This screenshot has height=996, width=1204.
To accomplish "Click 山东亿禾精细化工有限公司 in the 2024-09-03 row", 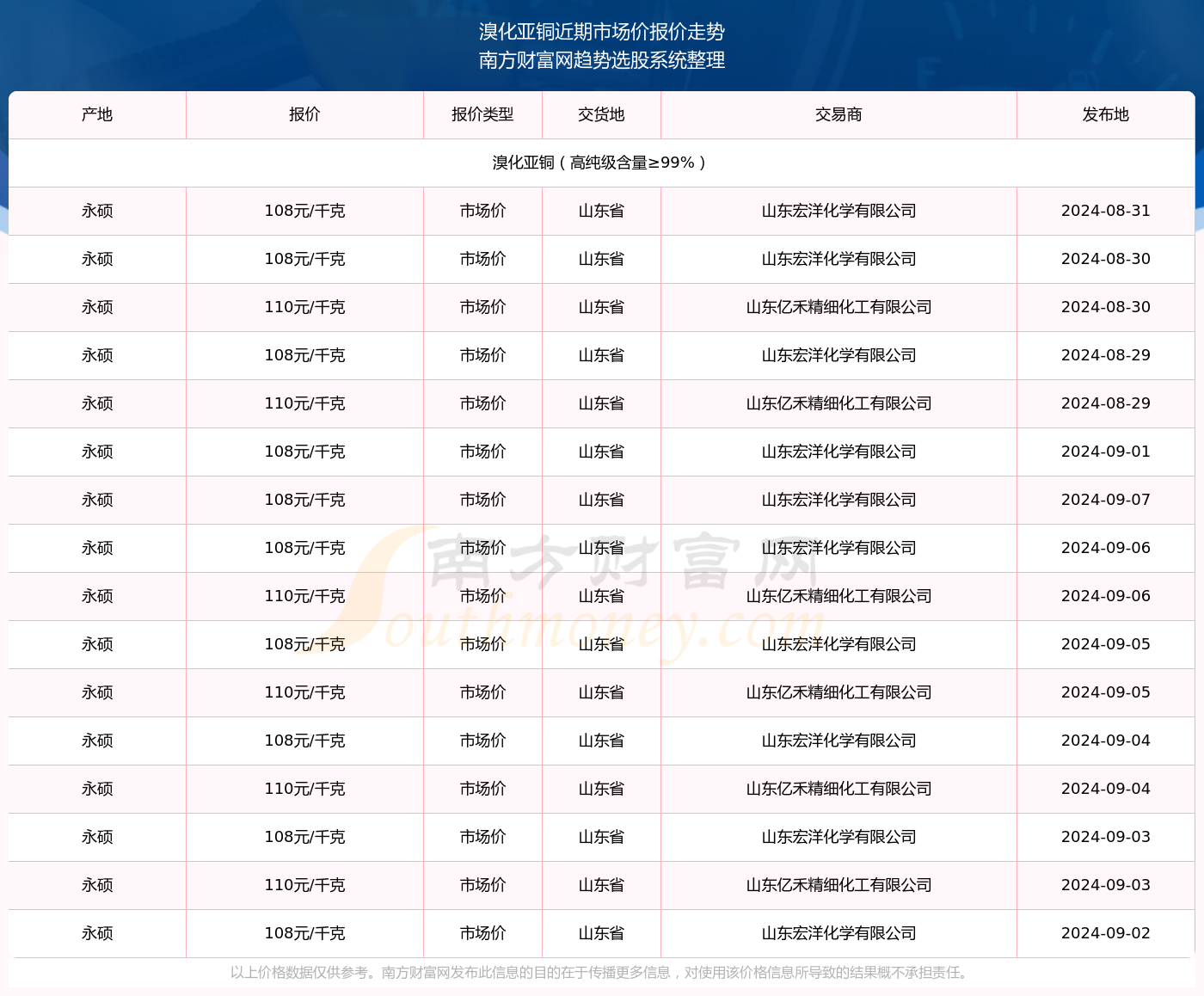I will click(x=838, y=885).
